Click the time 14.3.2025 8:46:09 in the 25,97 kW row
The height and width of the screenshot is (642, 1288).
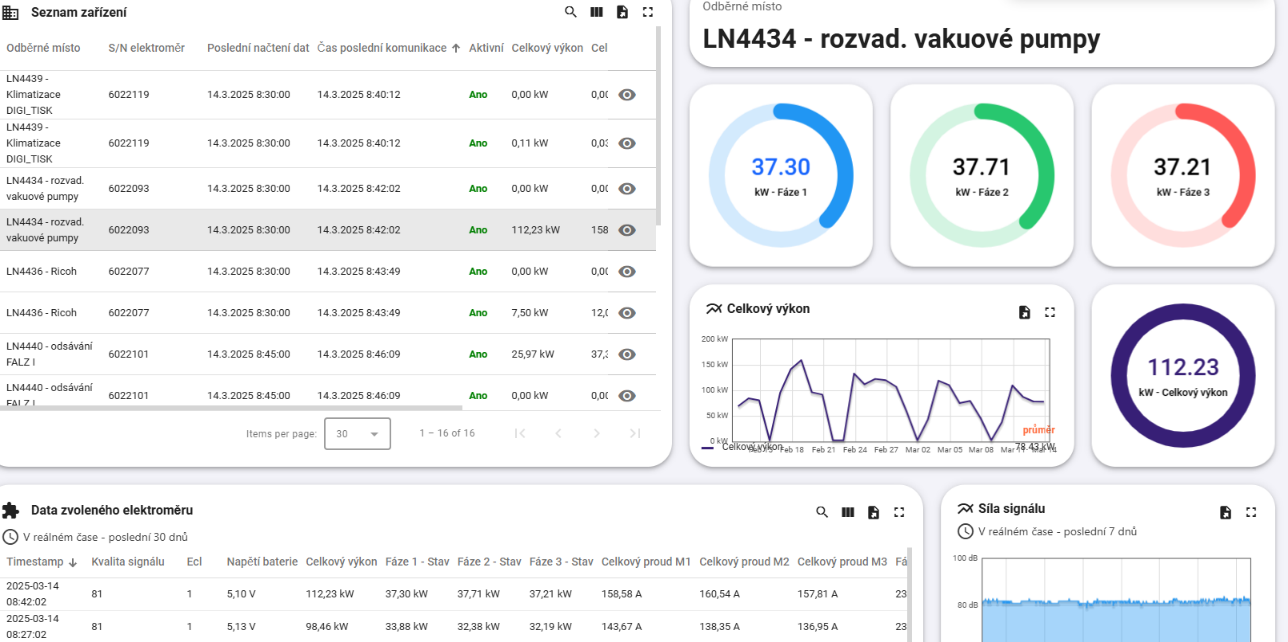(x=359, y=354)
